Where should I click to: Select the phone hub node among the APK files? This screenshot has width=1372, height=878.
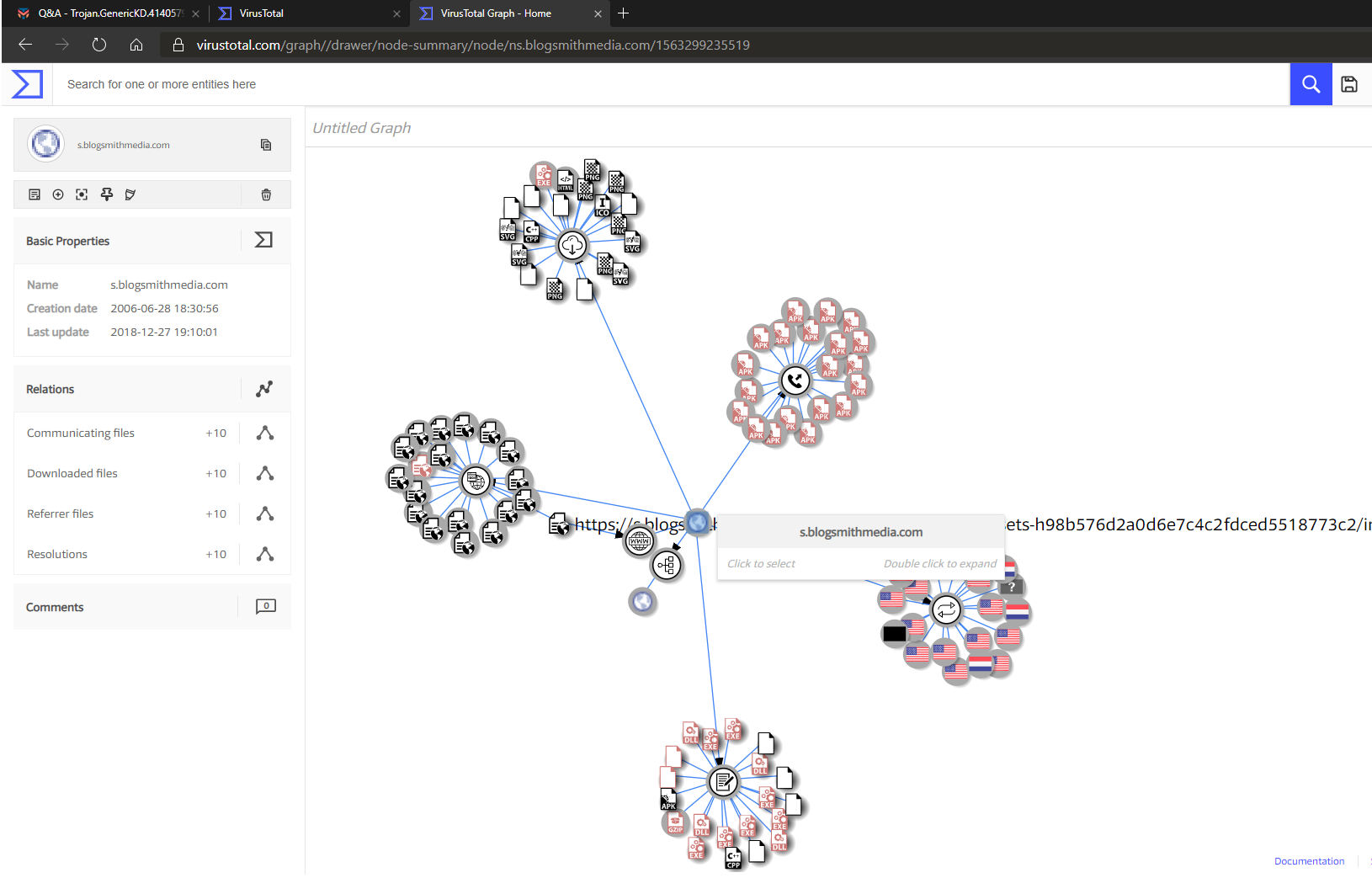(x=795, y=380)
